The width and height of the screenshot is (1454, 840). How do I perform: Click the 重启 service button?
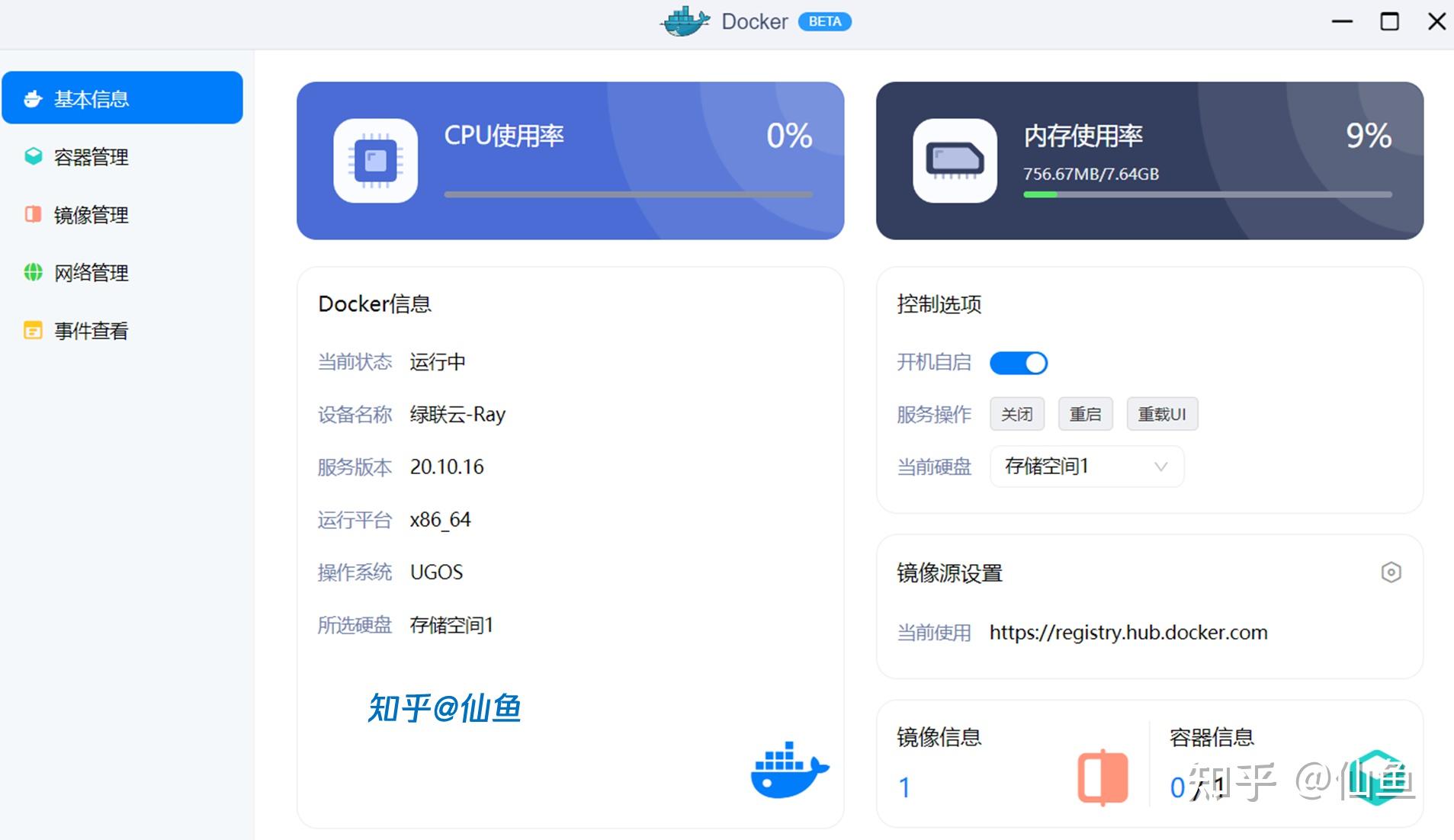click(x=1086, y=414)
